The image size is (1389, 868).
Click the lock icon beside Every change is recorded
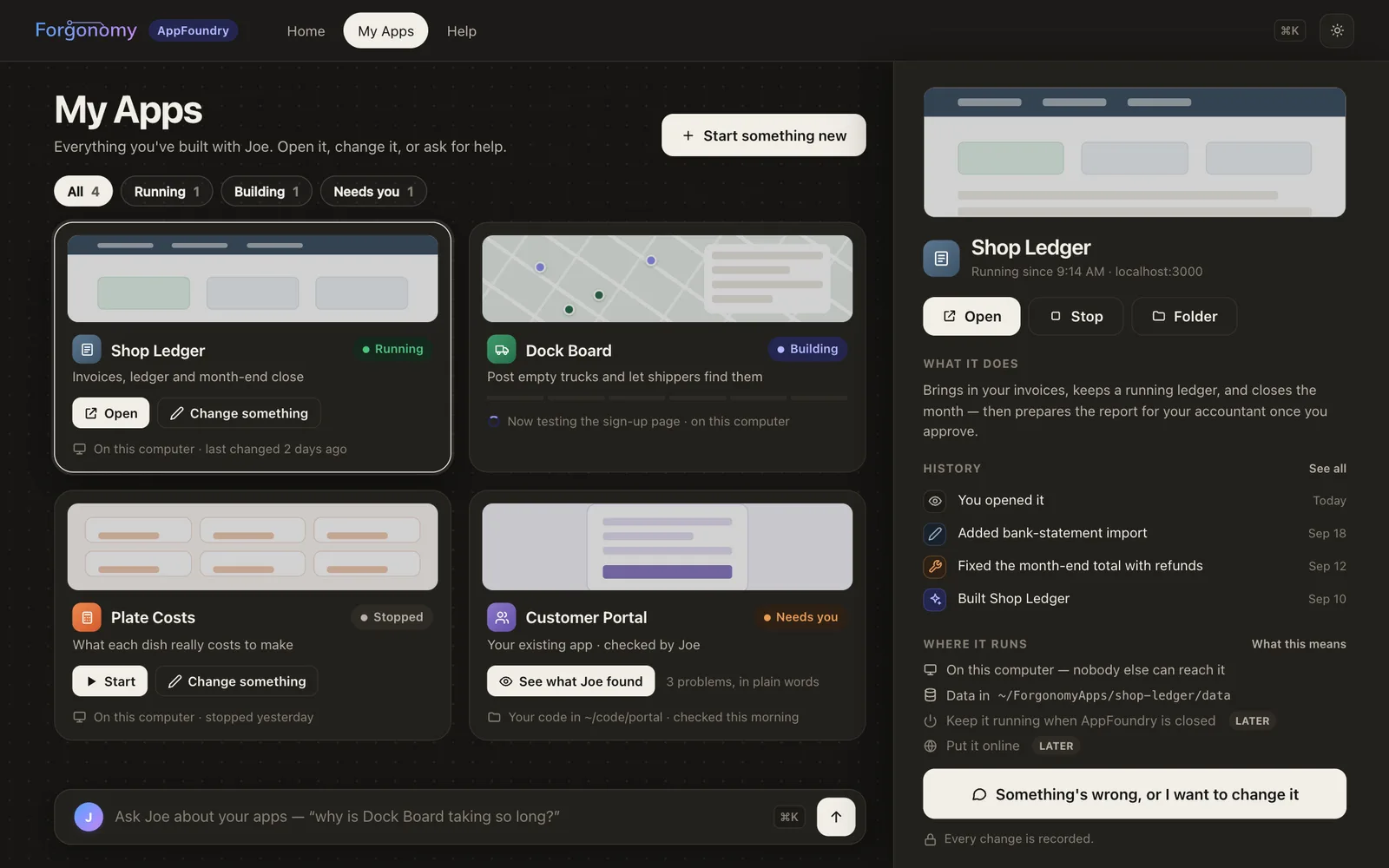(x=931, y=839)
